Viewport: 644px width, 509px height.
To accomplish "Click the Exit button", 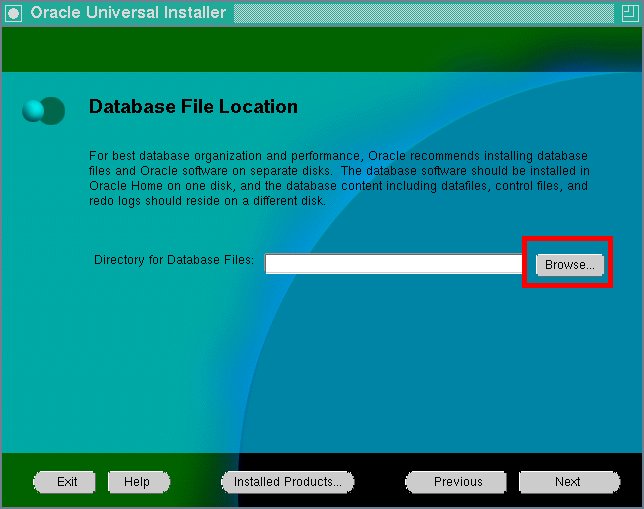I will 64,482.
